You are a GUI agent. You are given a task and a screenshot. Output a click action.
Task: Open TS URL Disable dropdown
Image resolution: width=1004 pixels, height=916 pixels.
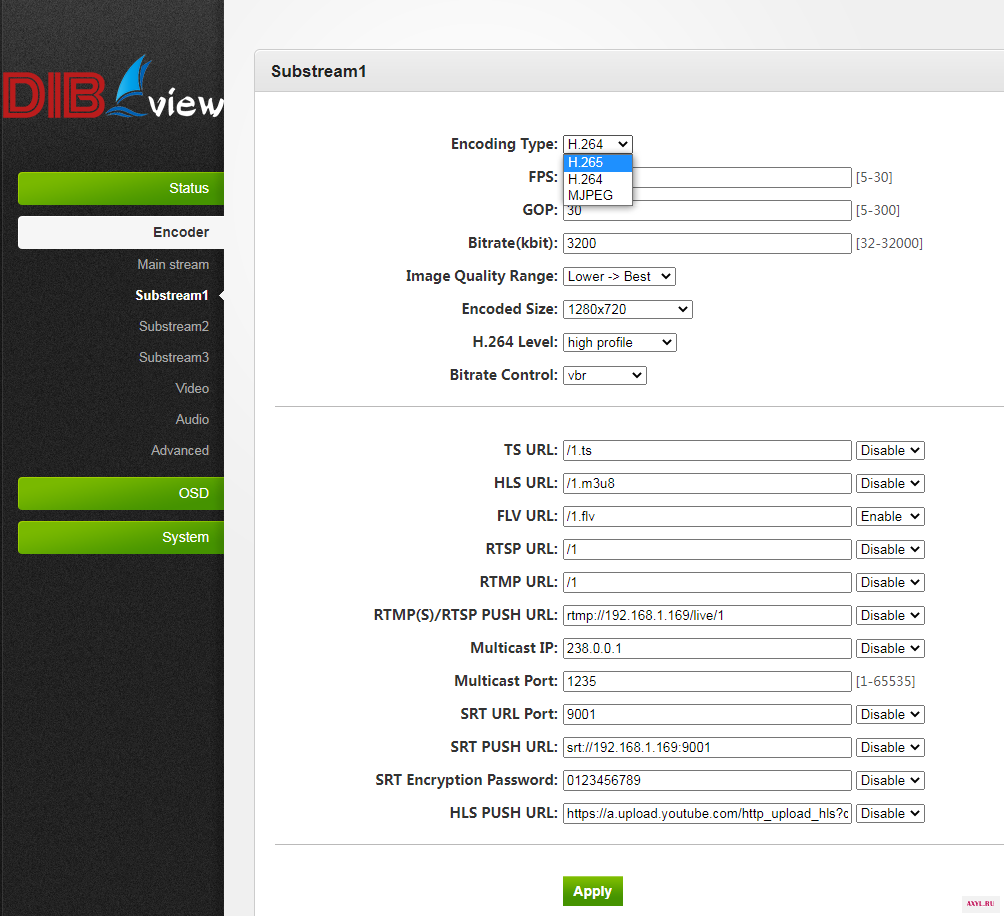click(x=890, y=451)
